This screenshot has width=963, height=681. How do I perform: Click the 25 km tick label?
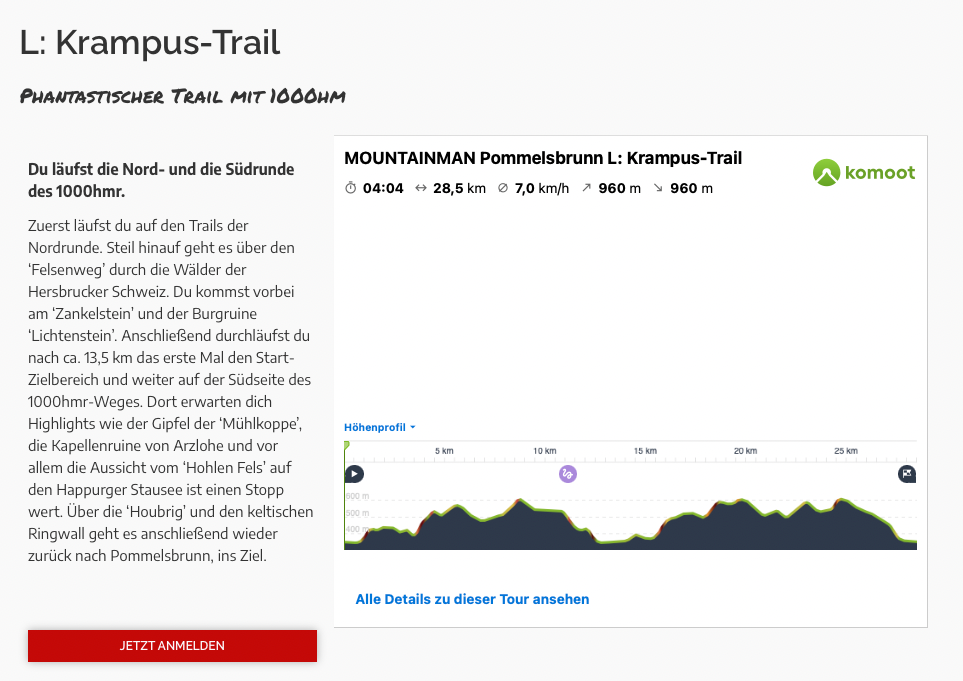[x=846, y=451]
